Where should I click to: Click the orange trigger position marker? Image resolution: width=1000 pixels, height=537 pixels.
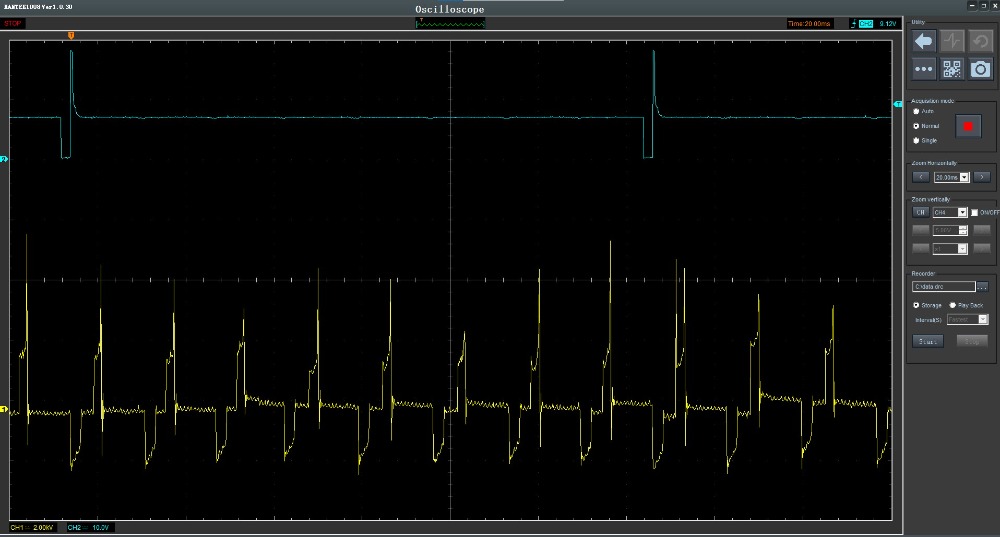pos(71,36)
